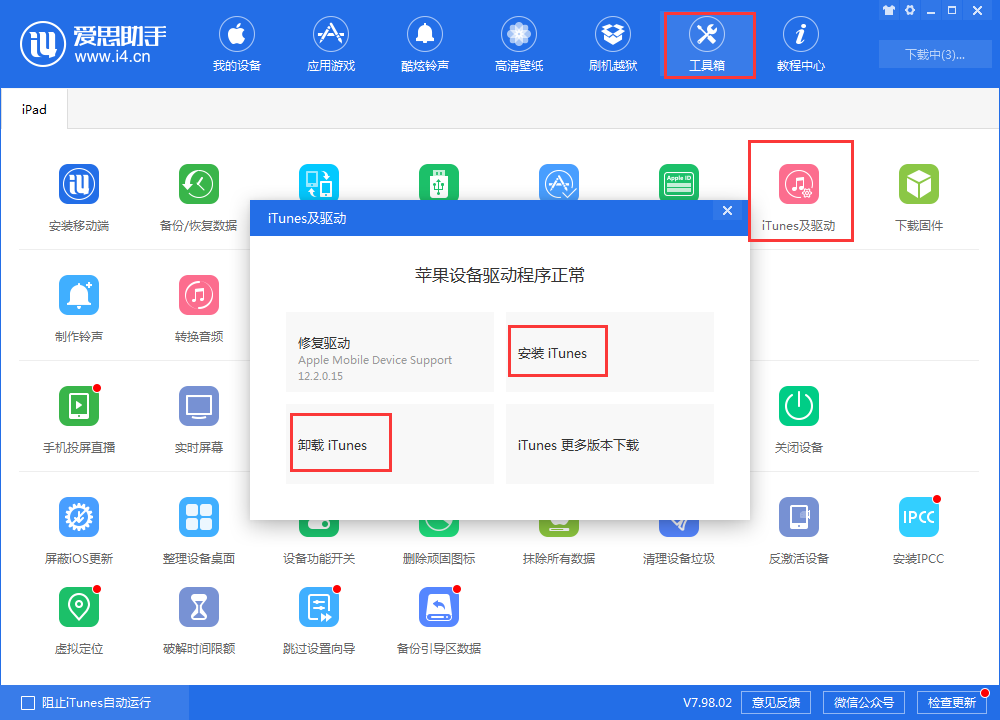Launch 手机投屏直播 tool

click(79, 420)
